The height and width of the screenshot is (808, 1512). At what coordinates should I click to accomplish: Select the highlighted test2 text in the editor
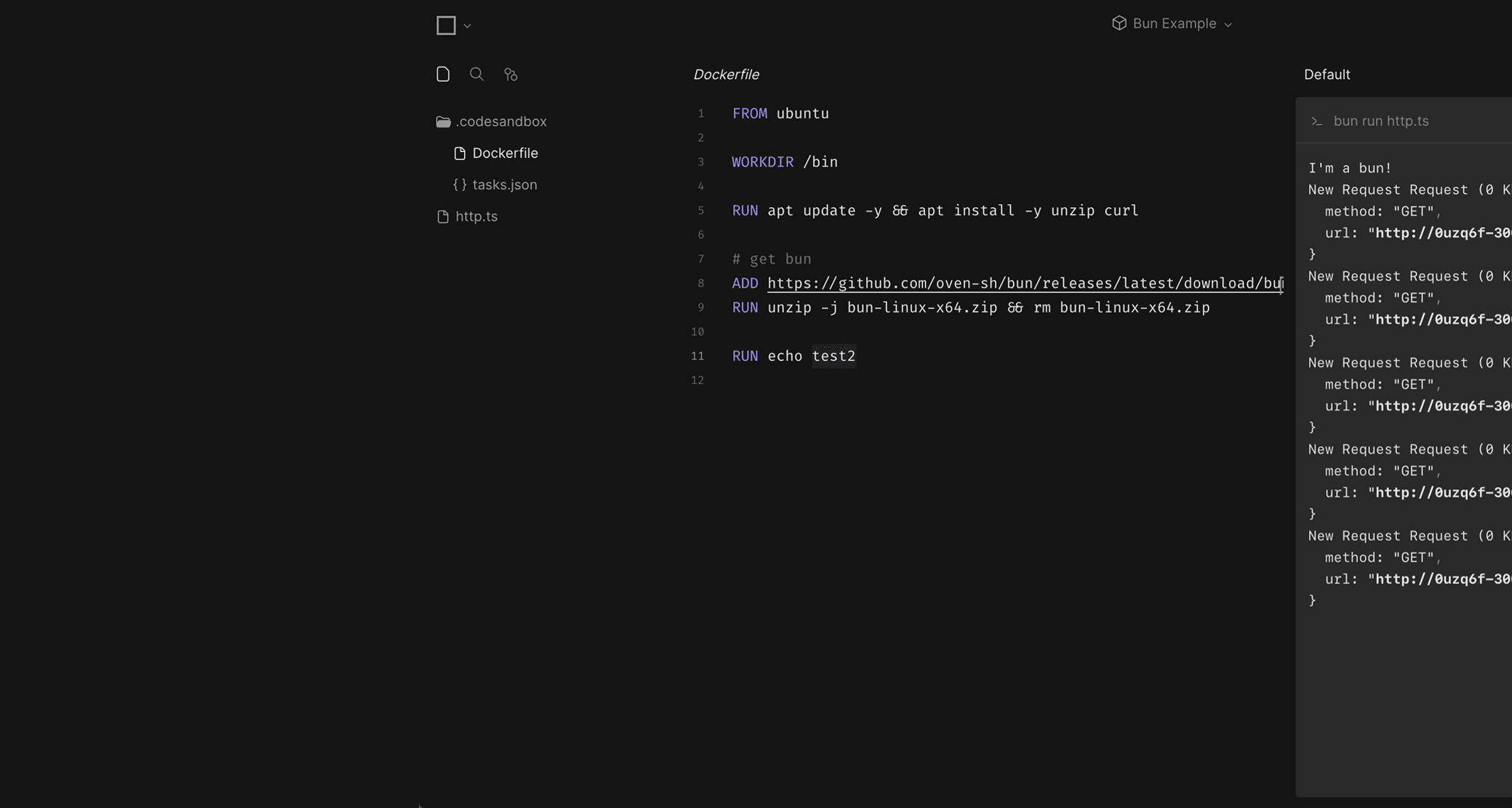point(833,356)
